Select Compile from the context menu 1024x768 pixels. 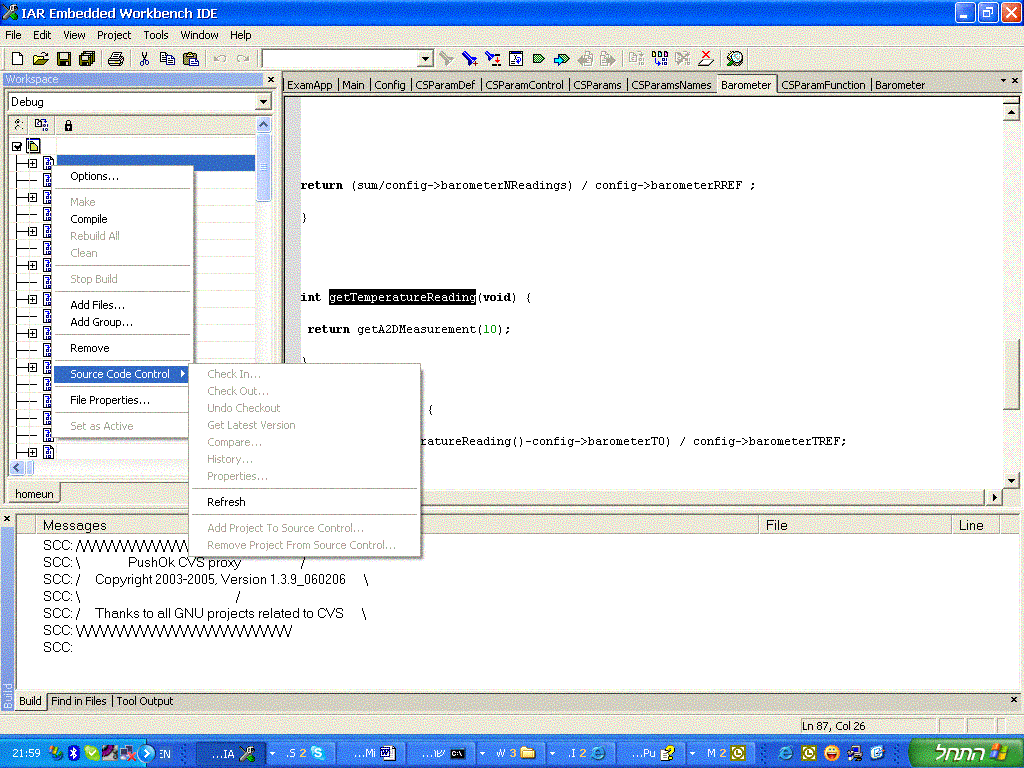89,219
